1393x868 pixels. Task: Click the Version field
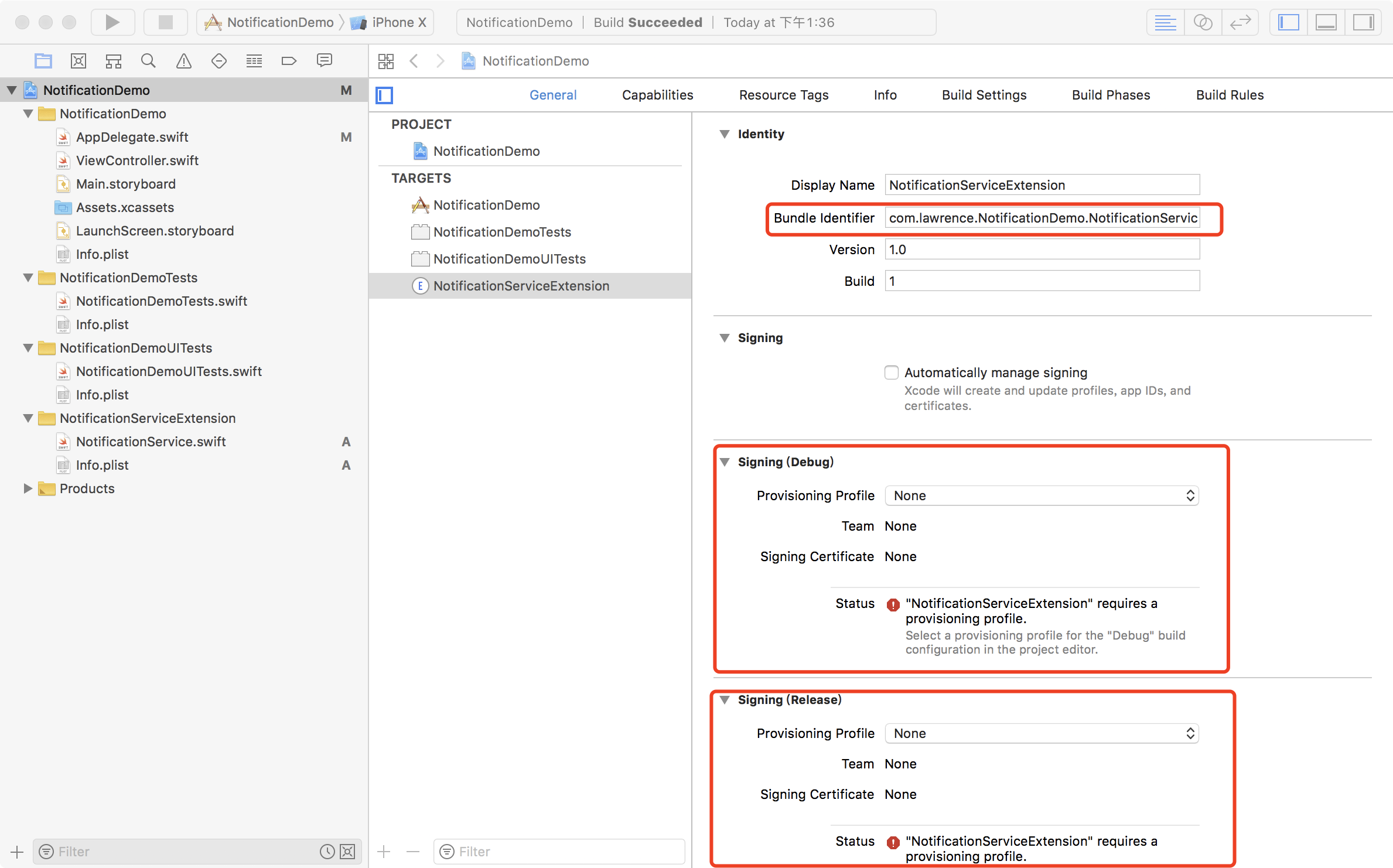[x=1042, y=250]
